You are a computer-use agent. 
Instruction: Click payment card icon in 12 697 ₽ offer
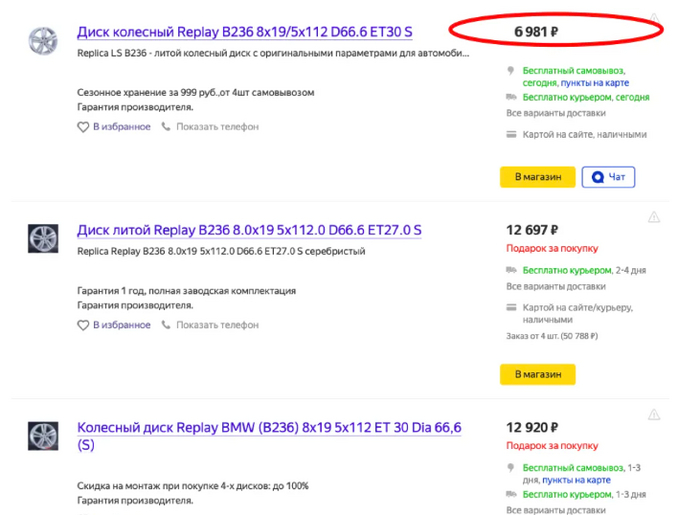click(511, 307)
